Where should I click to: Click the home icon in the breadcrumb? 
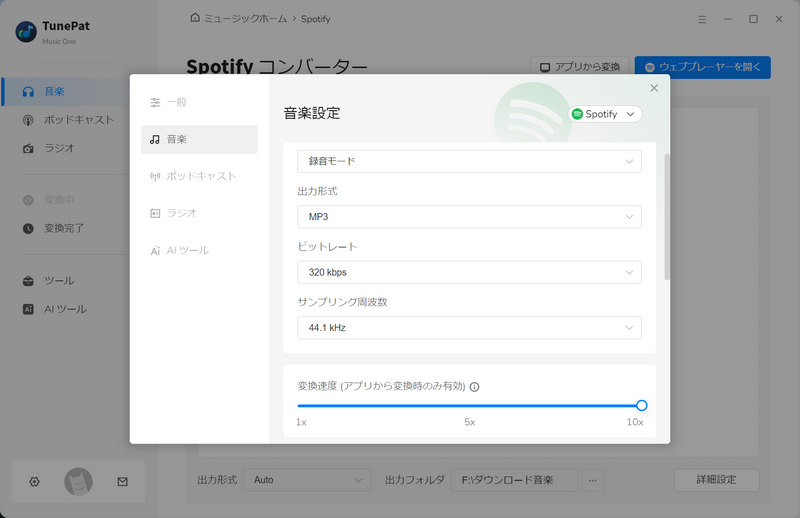195,18
